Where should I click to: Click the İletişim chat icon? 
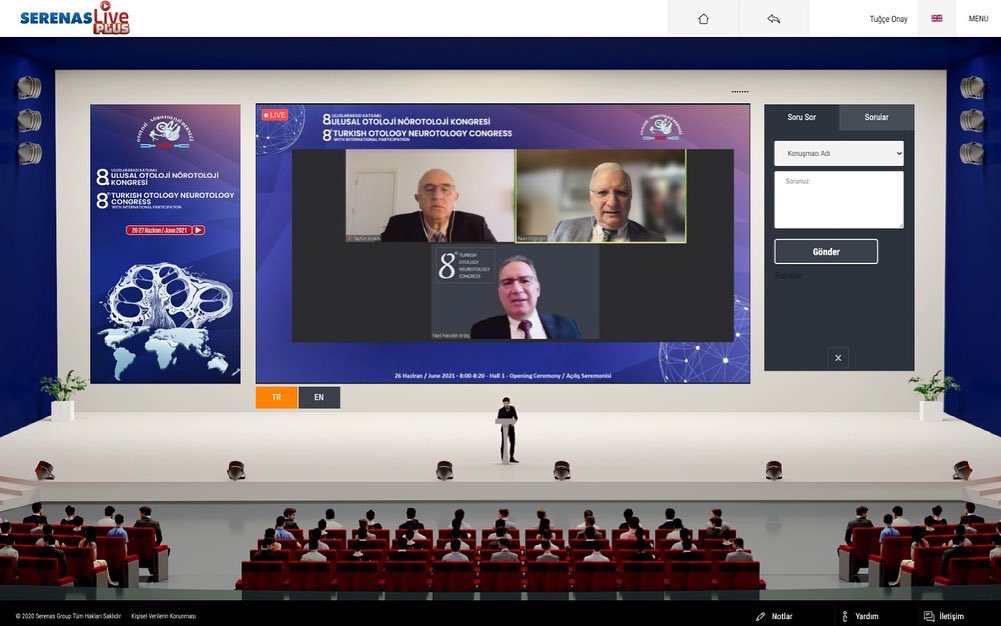(929, 616)
